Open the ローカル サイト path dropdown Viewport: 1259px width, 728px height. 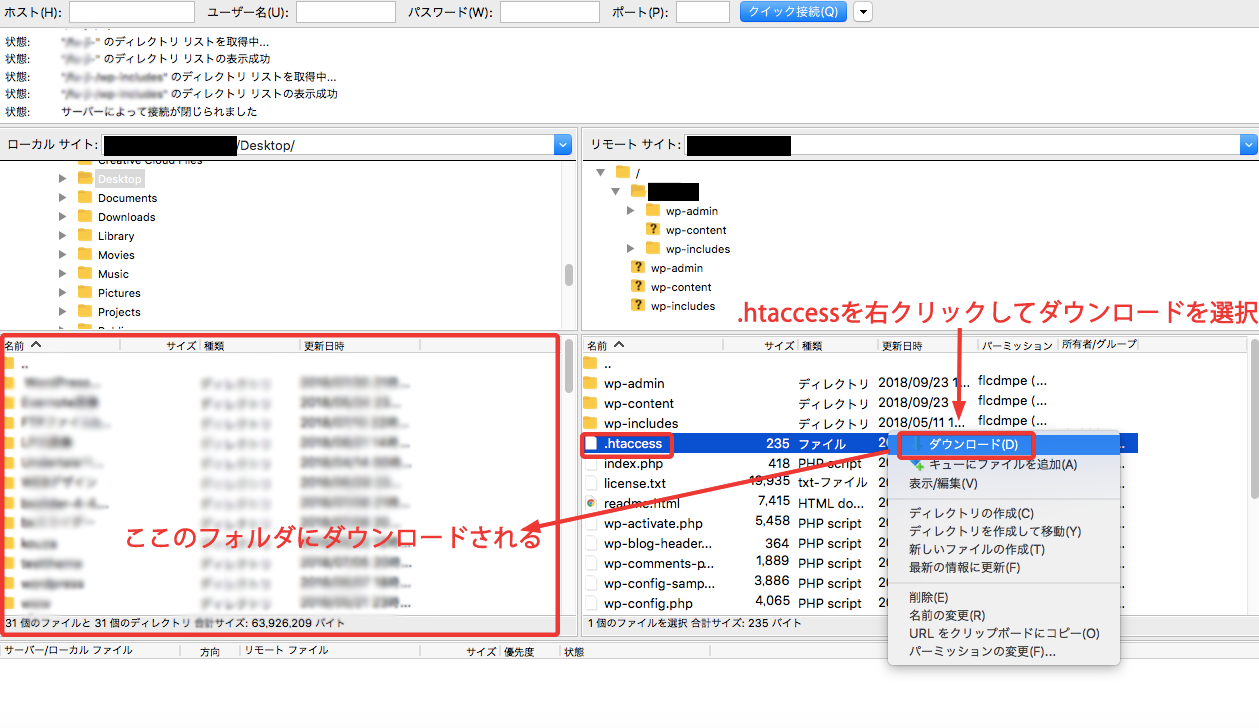562,145
